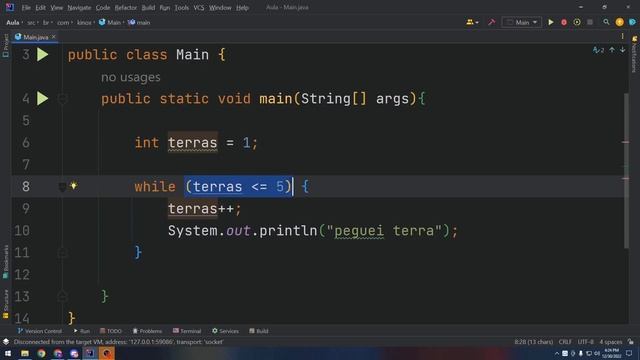
Task: Open the editor tabs options menu
Action: (622, 37)
